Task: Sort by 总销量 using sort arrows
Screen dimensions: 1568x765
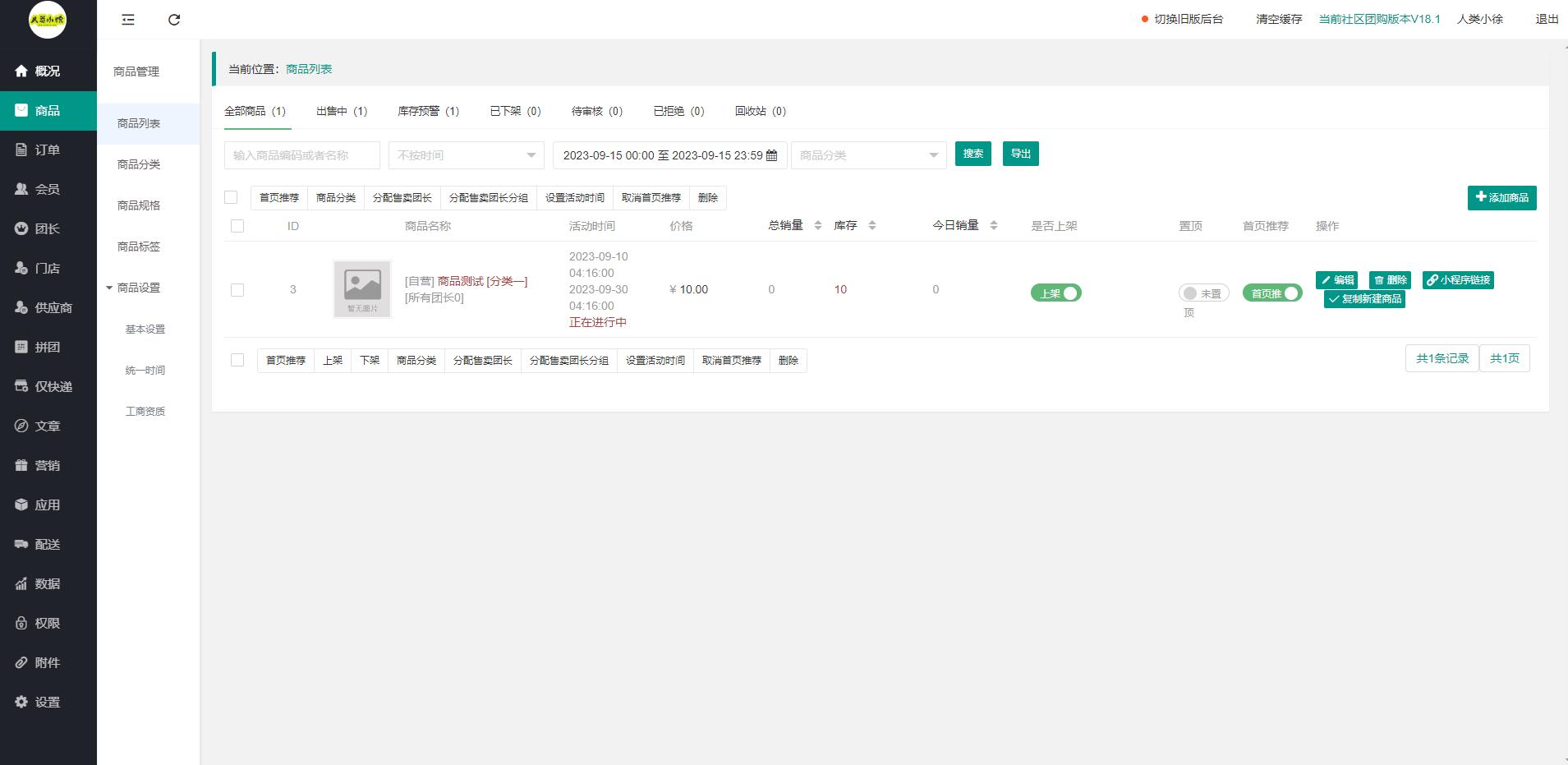Action: pyautogui.click(x=818, y=225)
